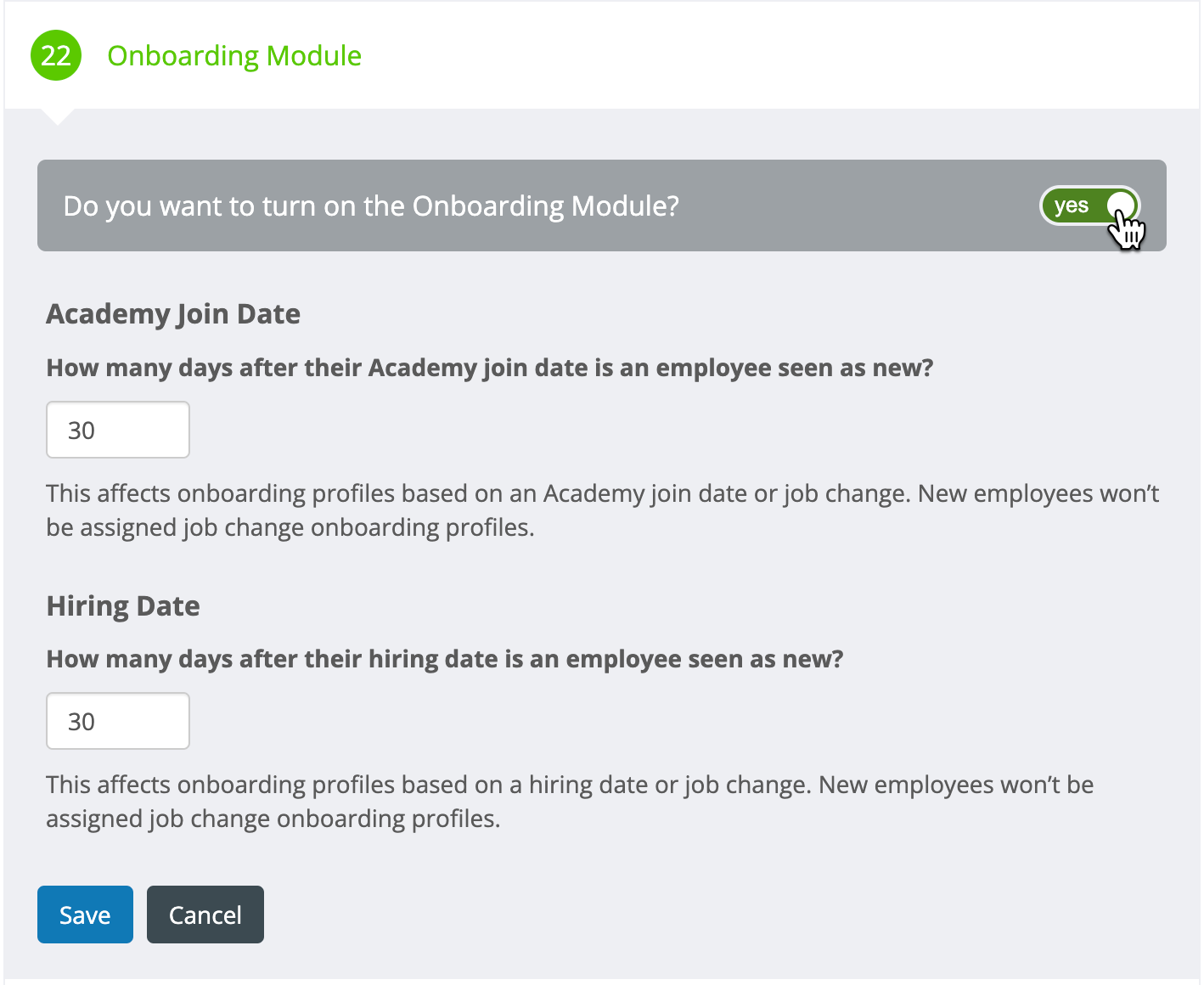Image resolution: width=1204 pixels, height=985 pixels.
Task: Select the hiring date days field
Action: point(117,721)
